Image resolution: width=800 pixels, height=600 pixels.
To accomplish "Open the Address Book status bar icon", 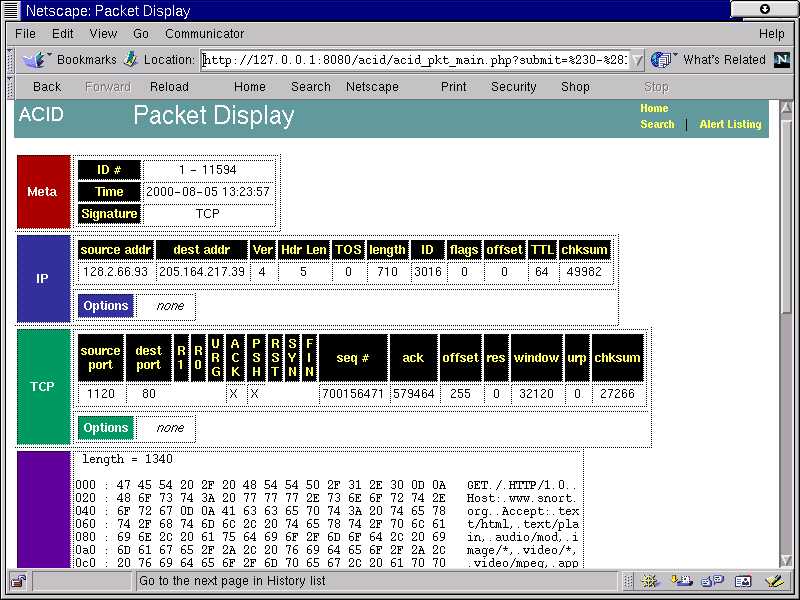I will (743, 581).
